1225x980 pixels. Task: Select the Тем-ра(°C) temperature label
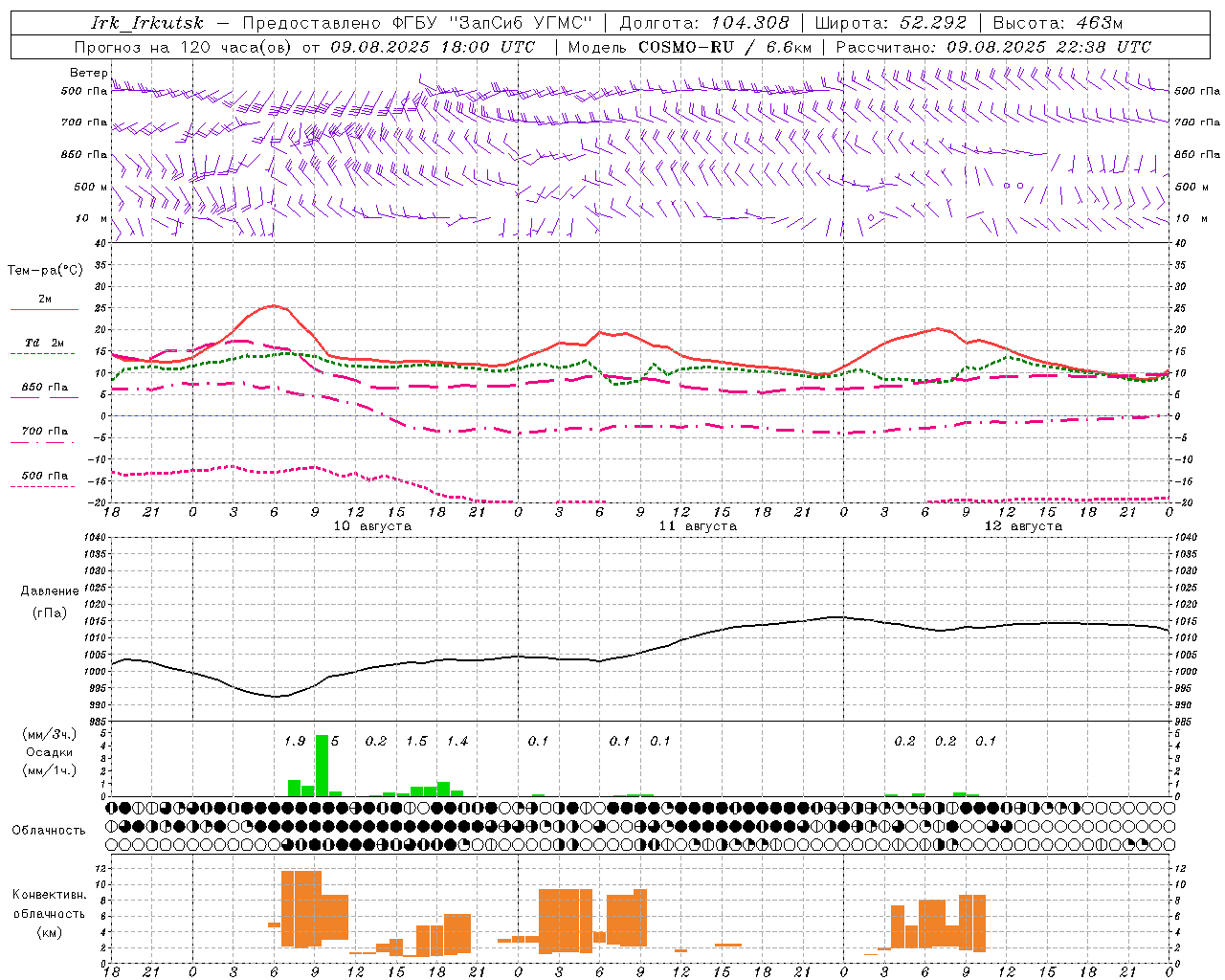click(x=45, y=271)
